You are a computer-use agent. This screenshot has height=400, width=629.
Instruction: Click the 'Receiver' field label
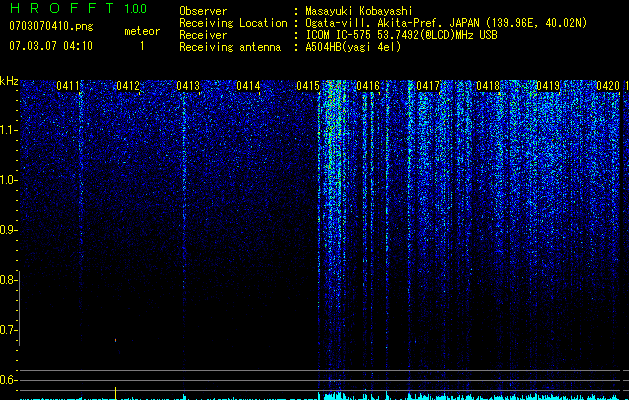click(203, 35)
